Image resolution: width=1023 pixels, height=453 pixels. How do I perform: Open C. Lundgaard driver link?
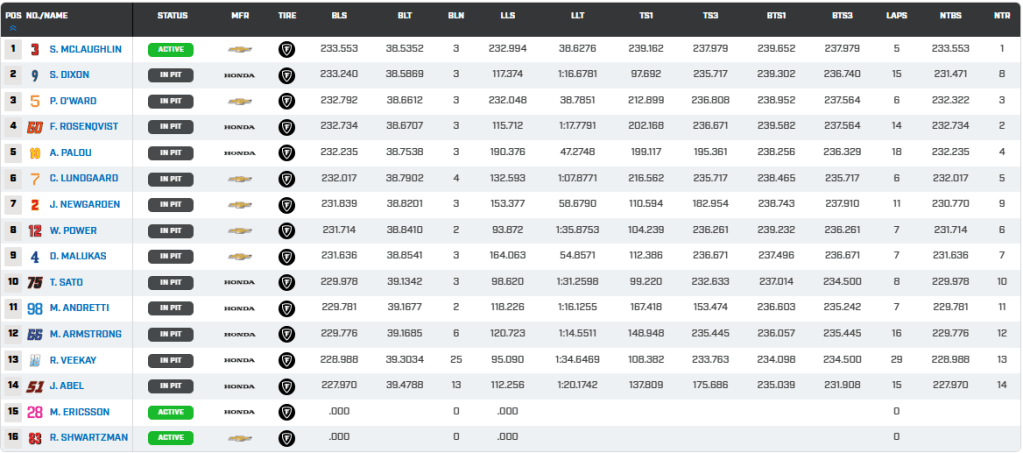point(84,179)
